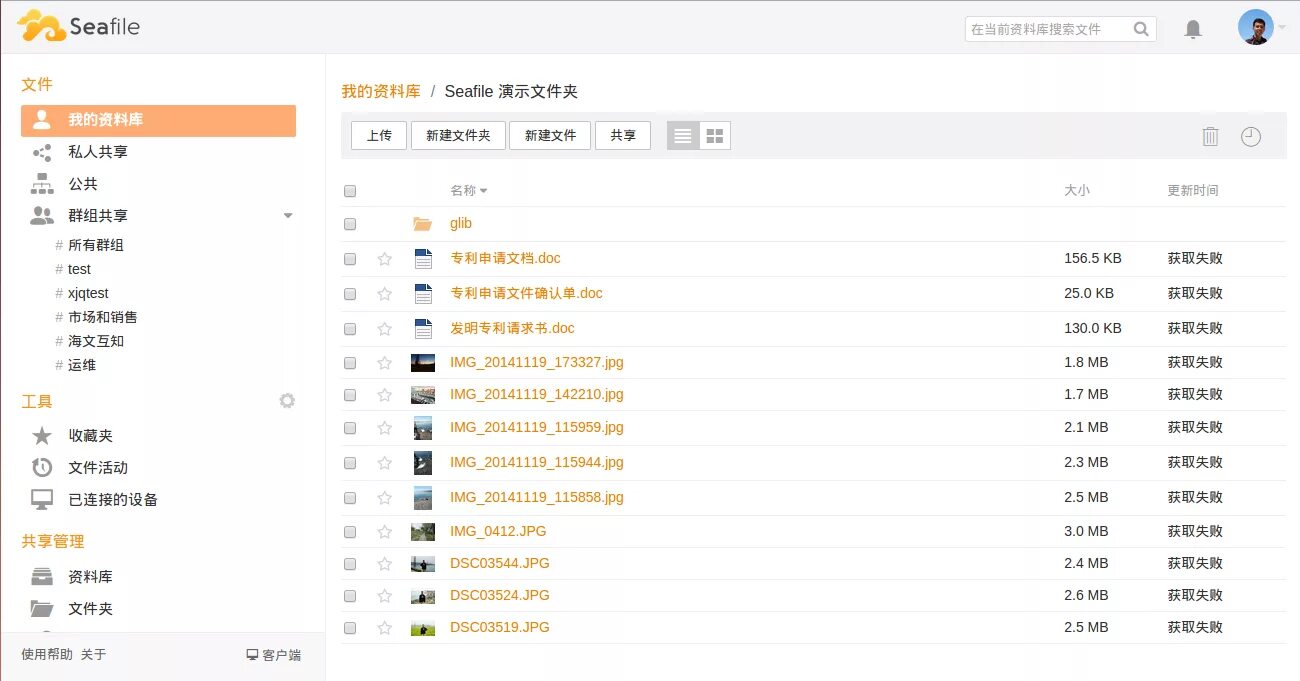
Task: Sort by 更新时间 column header
Action: click(1193, 190)
